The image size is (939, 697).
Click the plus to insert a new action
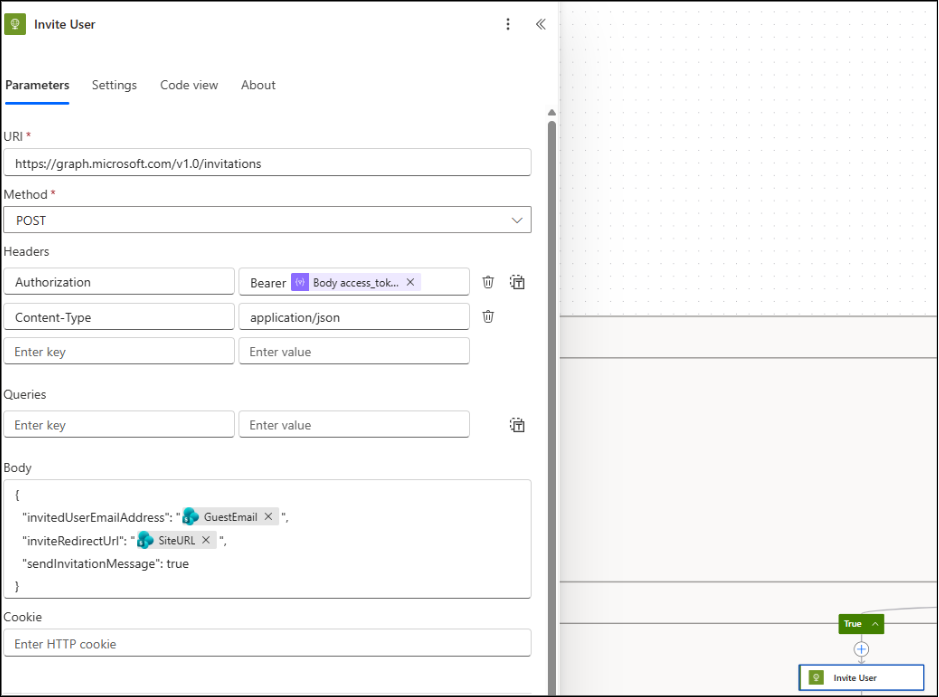tap(861, 649)
